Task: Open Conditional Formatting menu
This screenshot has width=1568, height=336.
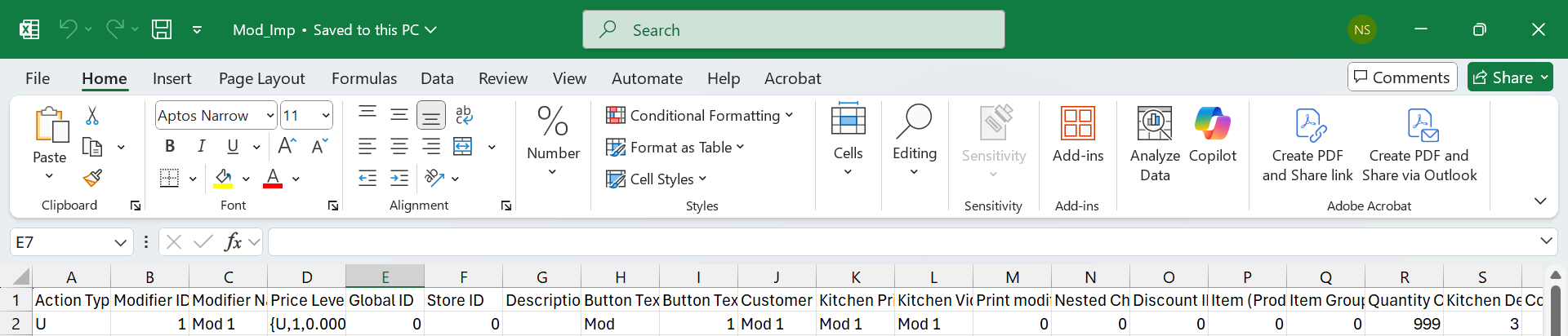Action: coord(700,116)
